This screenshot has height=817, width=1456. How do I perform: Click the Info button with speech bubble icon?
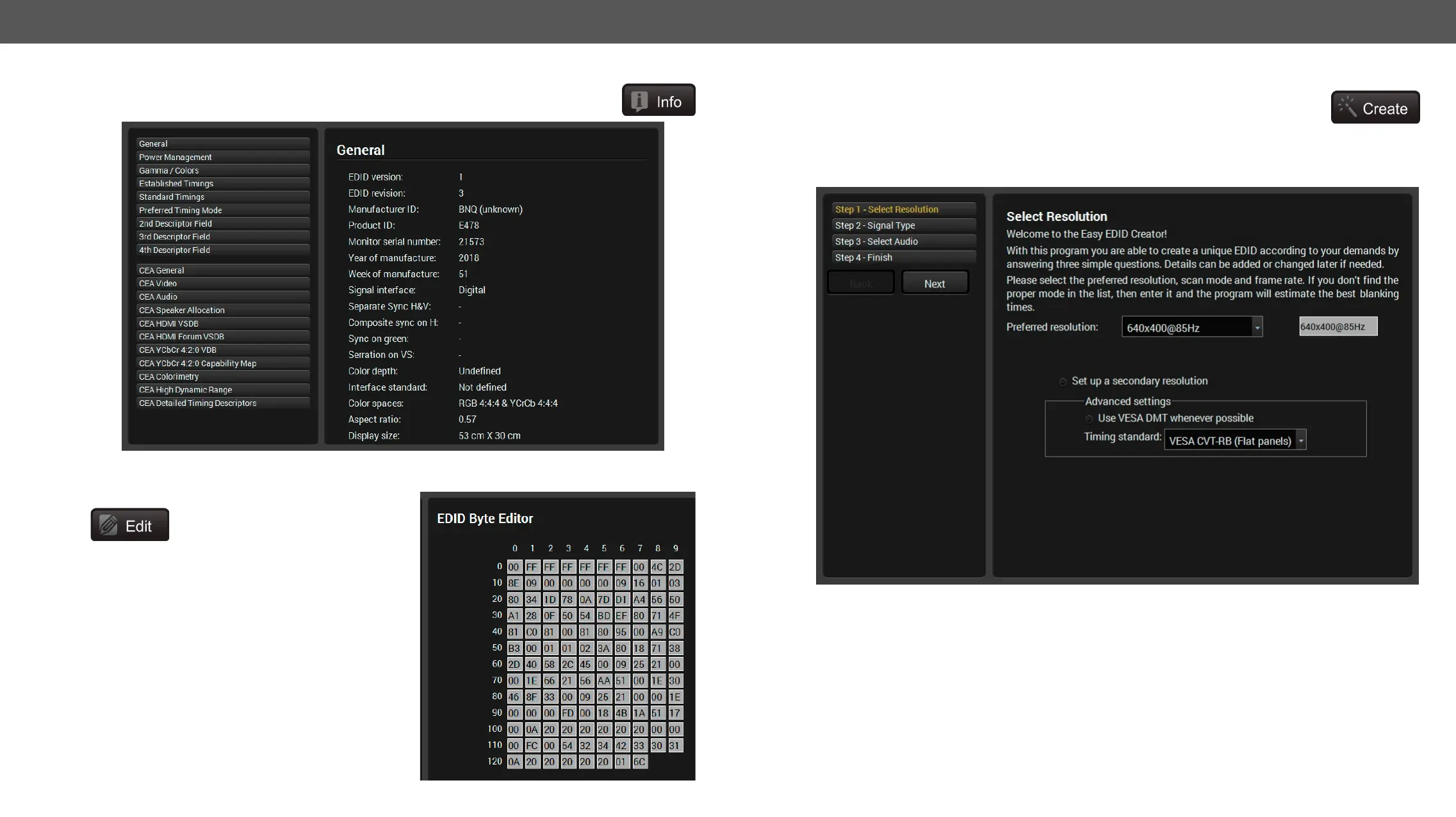tap(658, 100)
